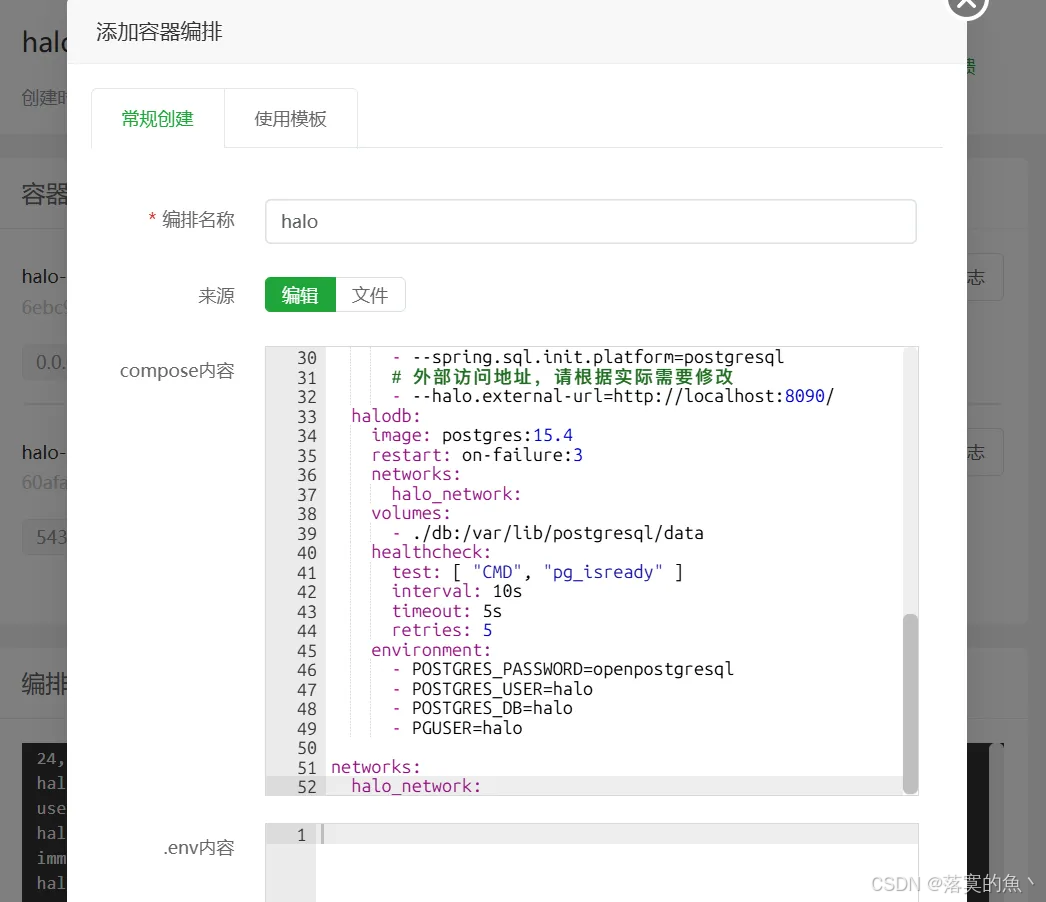Select 文件 as the compose source
This screenshot has width=1046, height=902.
(x=370, y=295)
